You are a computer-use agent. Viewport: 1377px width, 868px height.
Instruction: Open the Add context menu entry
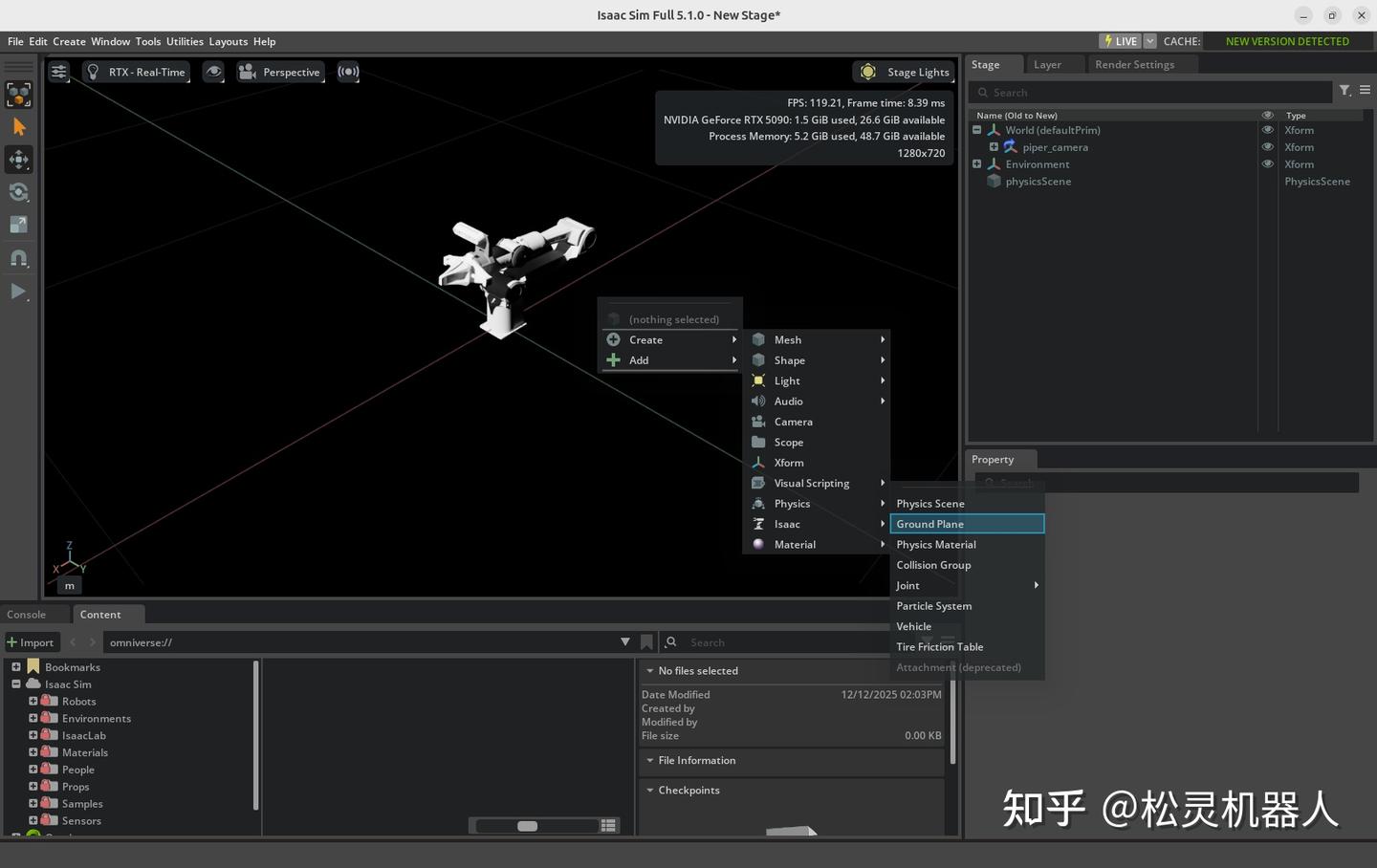click(671, 360)
